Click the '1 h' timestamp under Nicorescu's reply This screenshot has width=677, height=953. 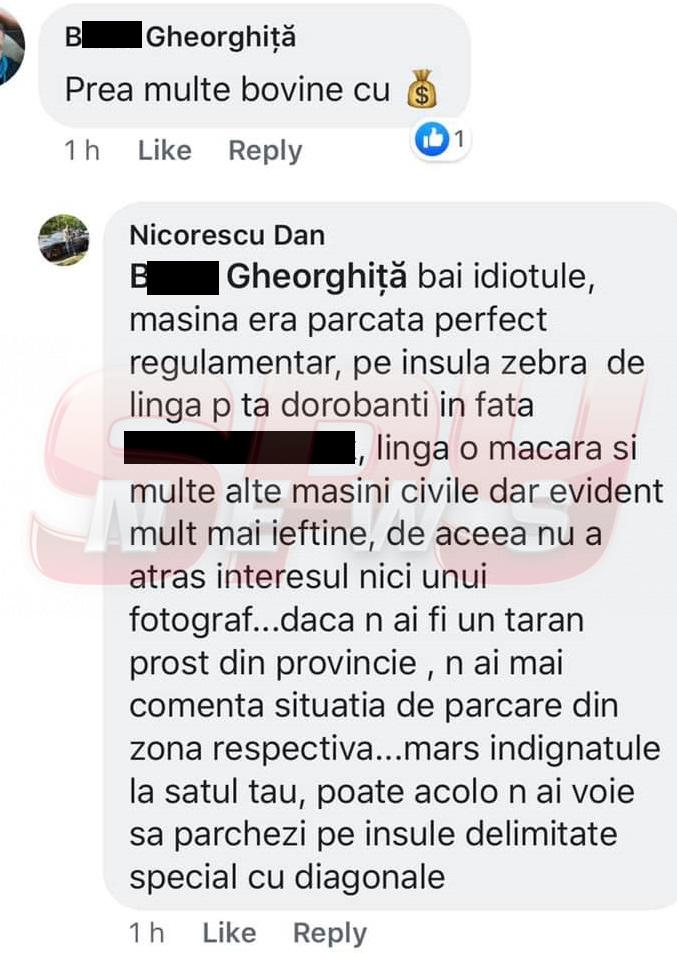[x=146, y=932]
